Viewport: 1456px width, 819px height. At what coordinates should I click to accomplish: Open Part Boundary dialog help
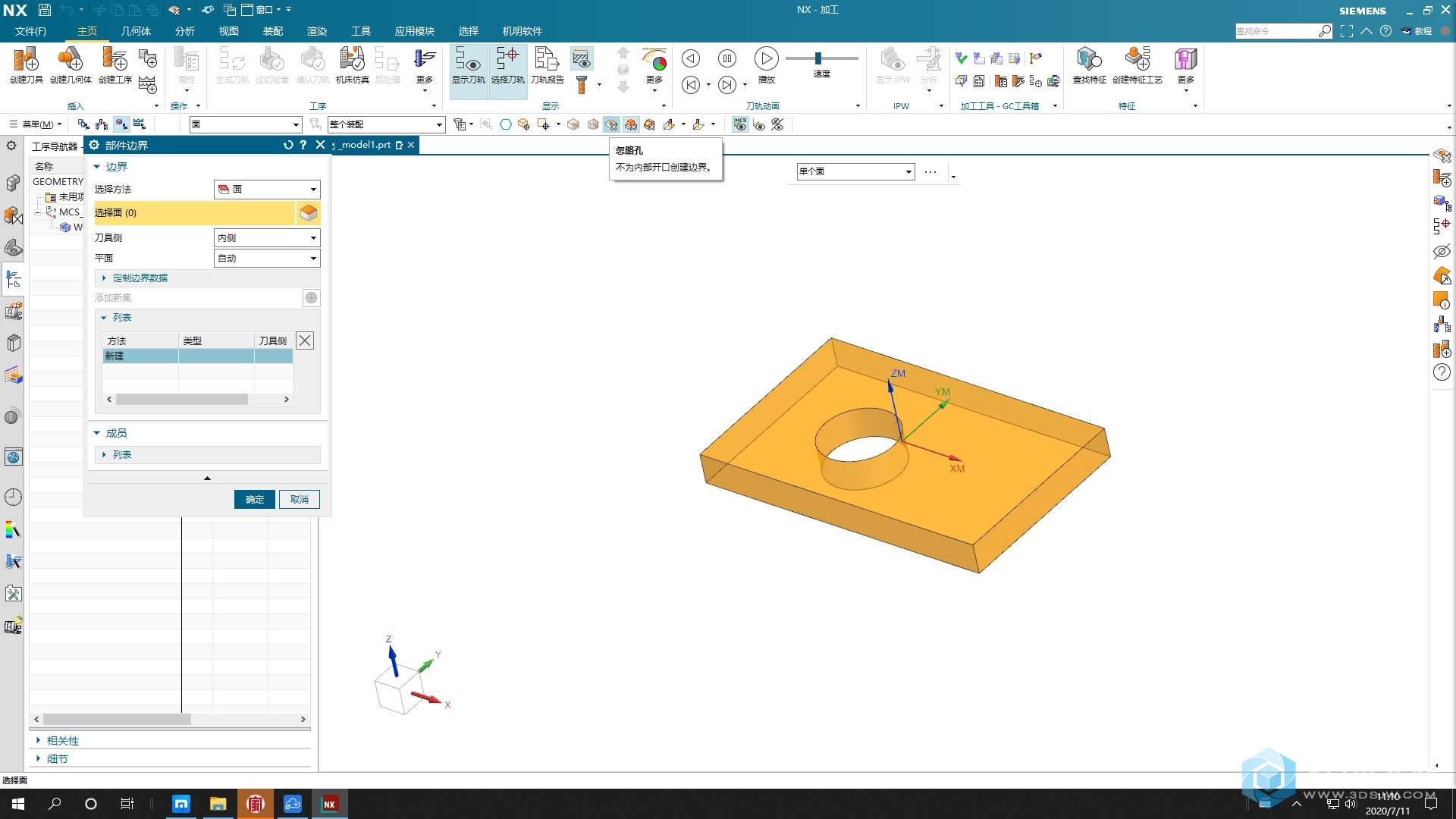[x=303, y=145]
